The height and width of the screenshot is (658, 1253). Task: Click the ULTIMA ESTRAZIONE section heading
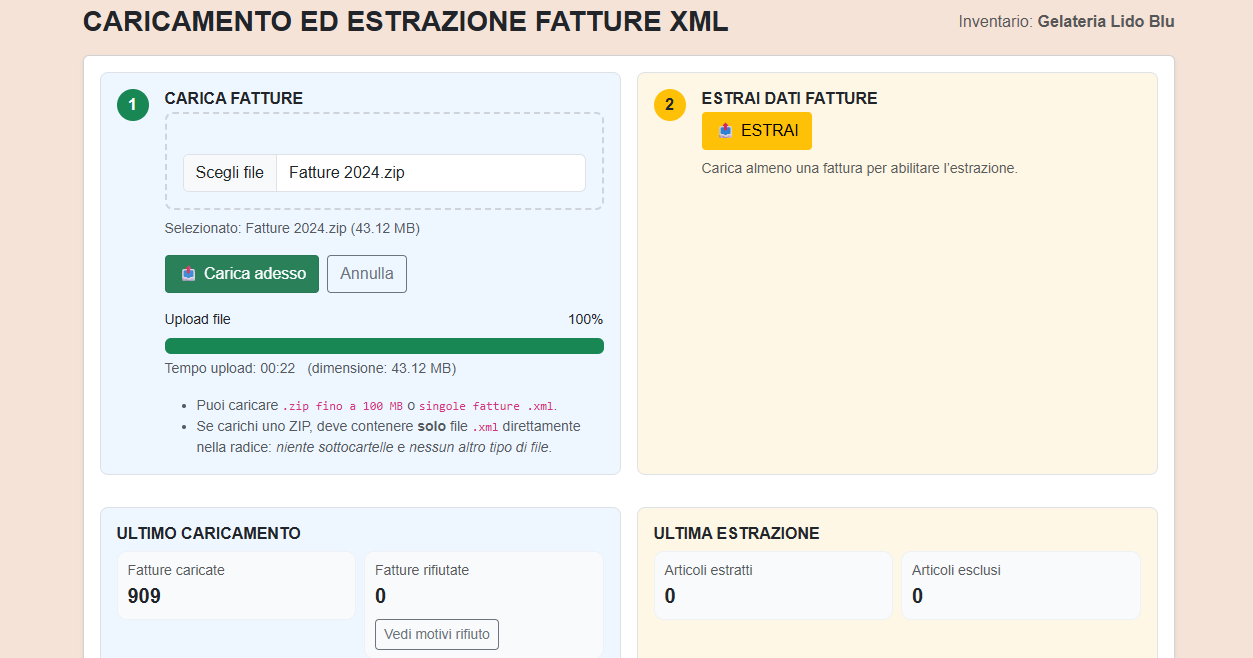point(735,533)
